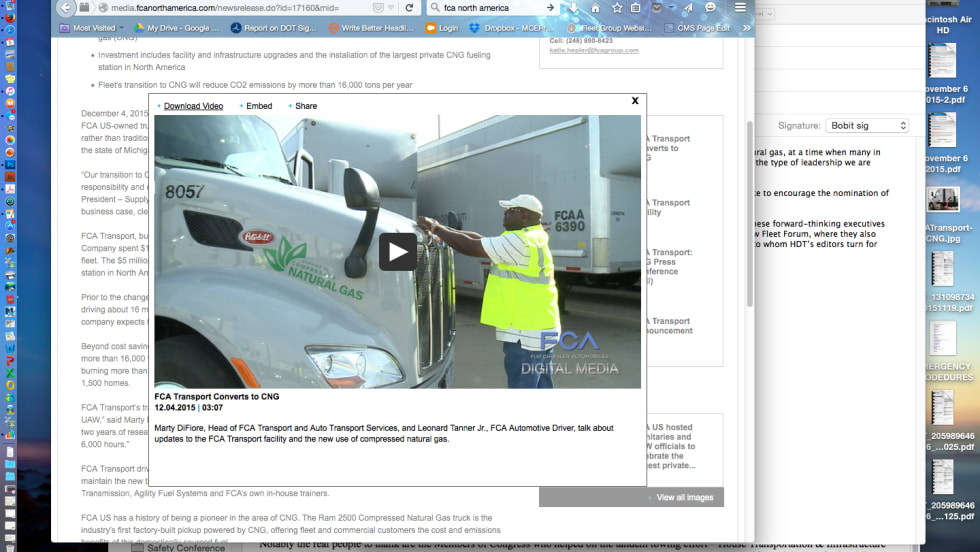Click the Share option in popup

pyautogui.click(x=305, y=106)
